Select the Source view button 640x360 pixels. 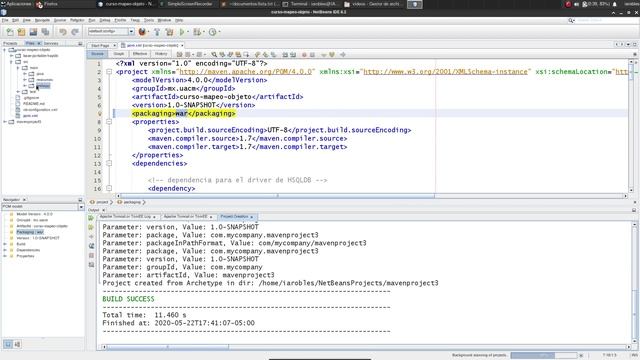(x=98, y=54)
